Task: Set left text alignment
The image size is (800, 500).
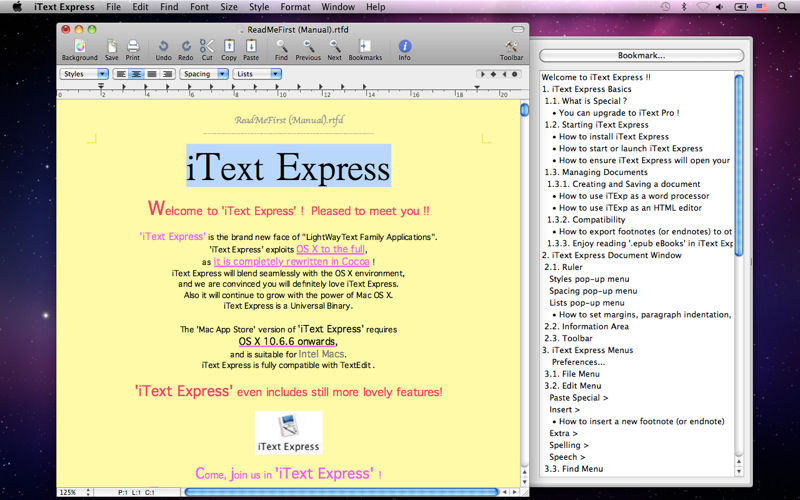Action: tap(121, 74)
